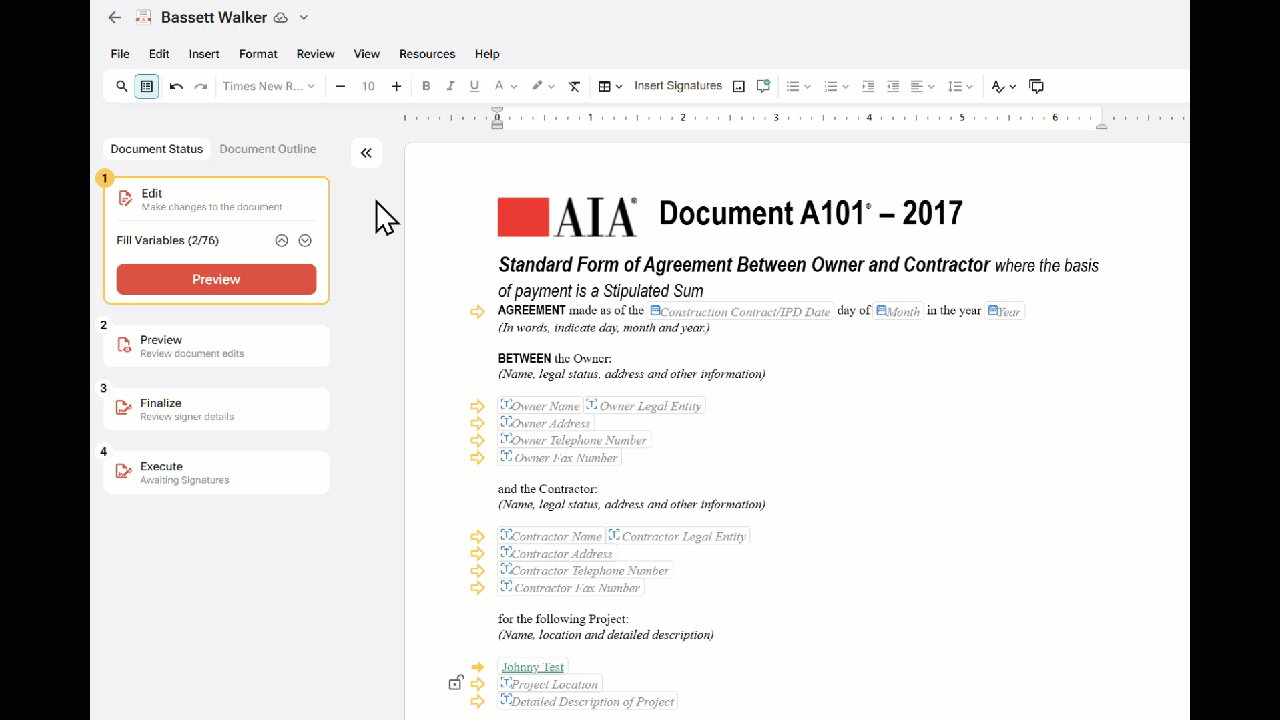The image size is (1280, 720).
Task: Add a comment using the toolbar icon
Action: point(763,87)
